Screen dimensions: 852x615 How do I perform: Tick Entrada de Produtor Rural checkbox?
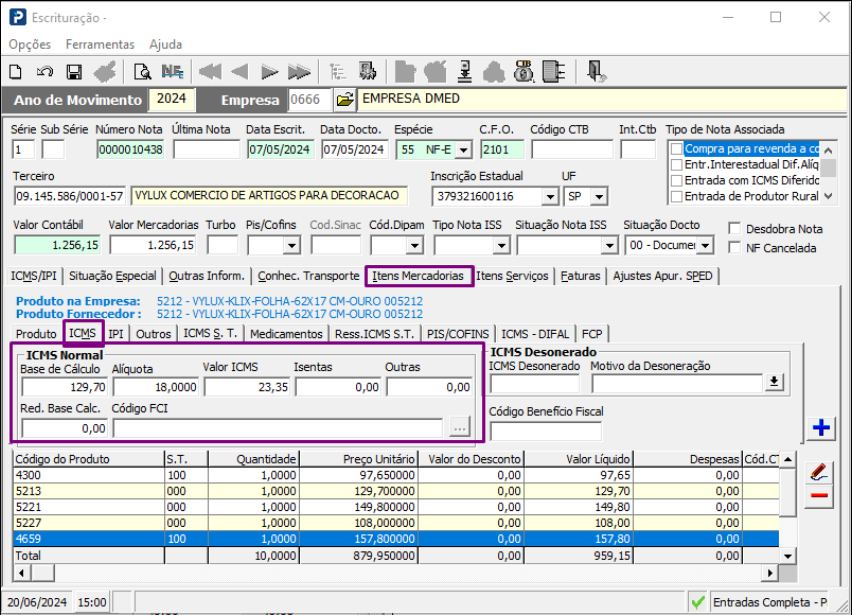[x=677, y=196]
